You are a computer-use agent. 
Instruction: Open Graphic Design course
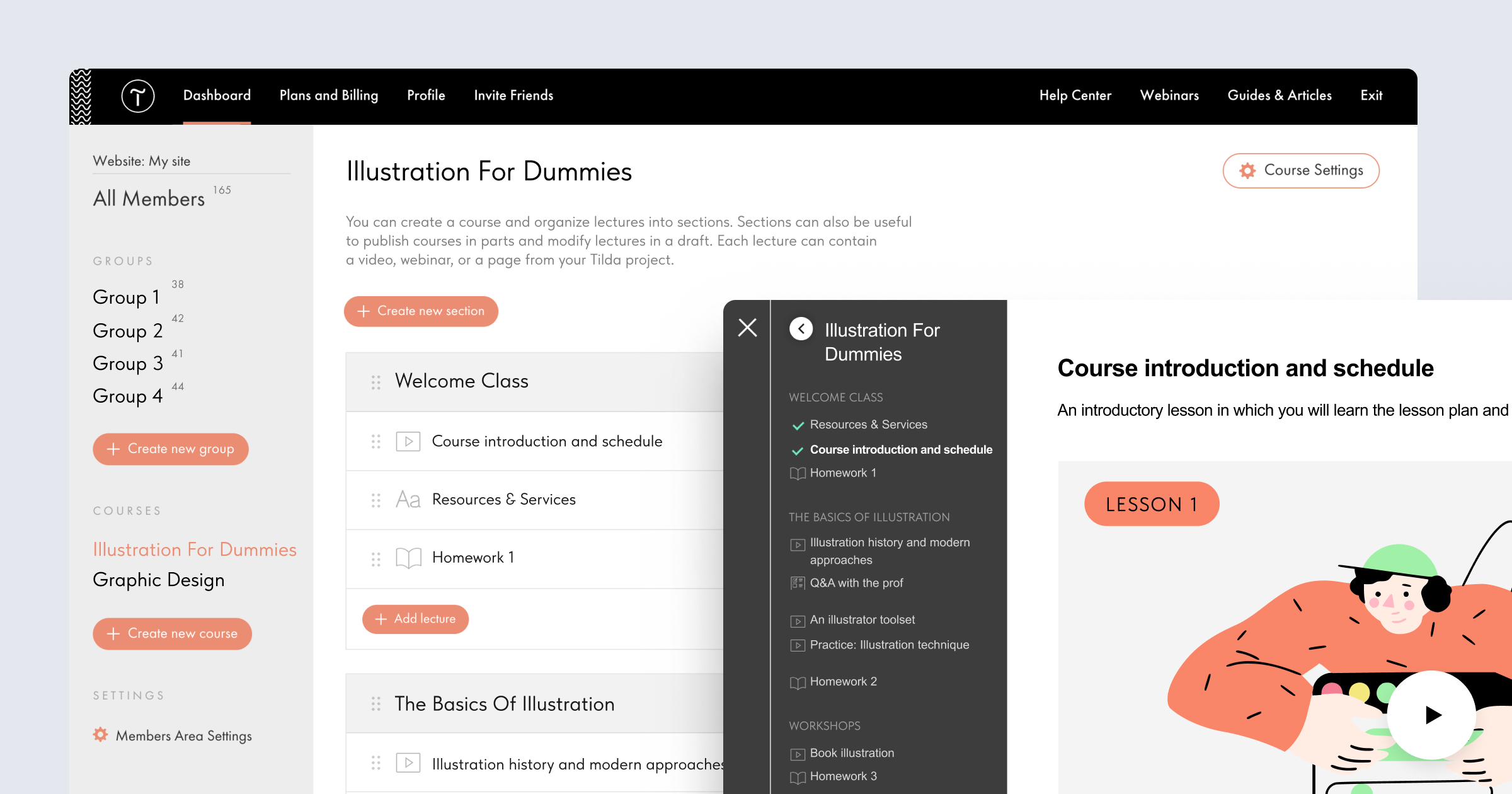[159, 579]
